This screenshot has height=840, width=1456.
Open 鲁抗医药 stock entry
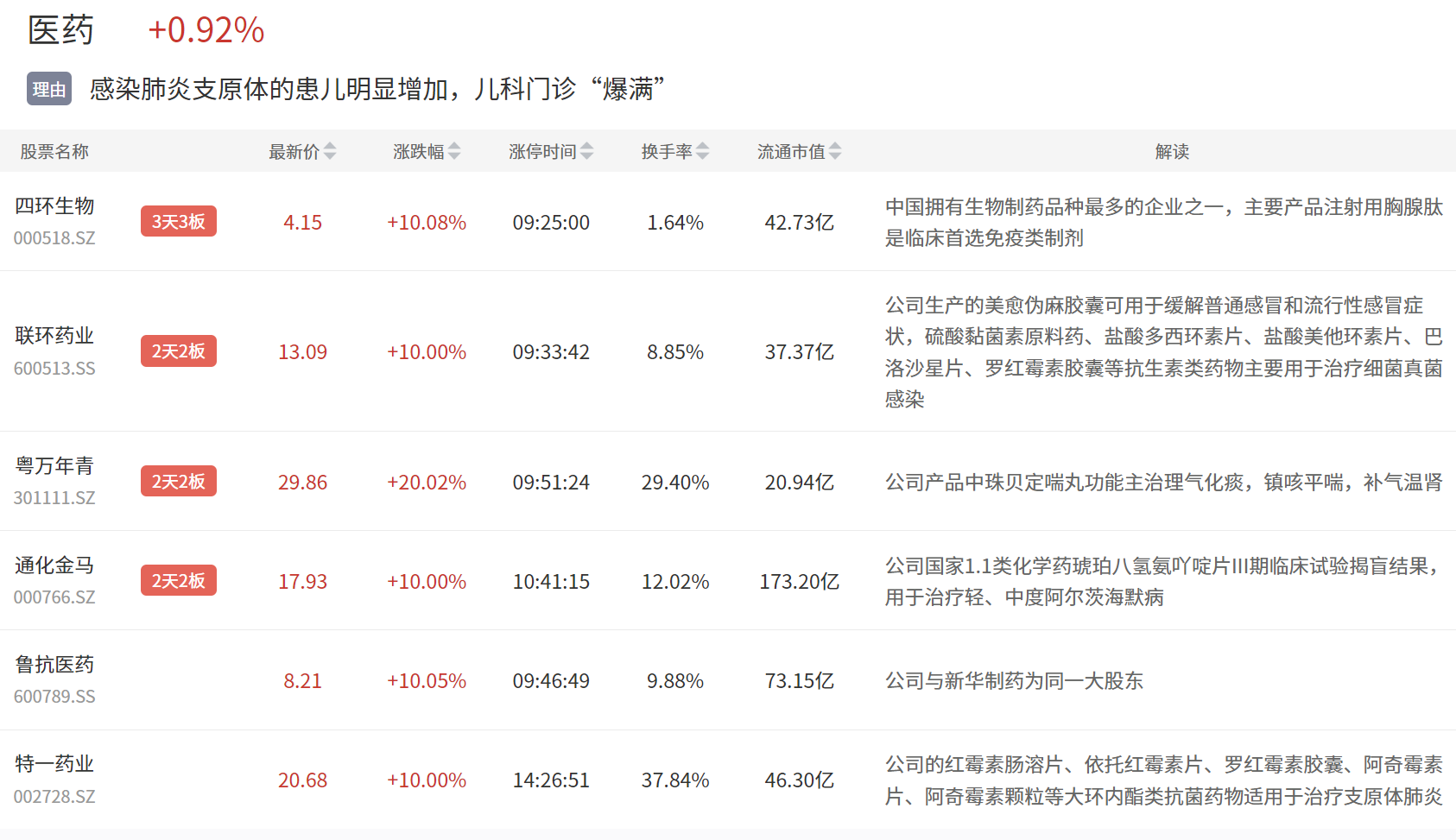[x=54, y=665]
